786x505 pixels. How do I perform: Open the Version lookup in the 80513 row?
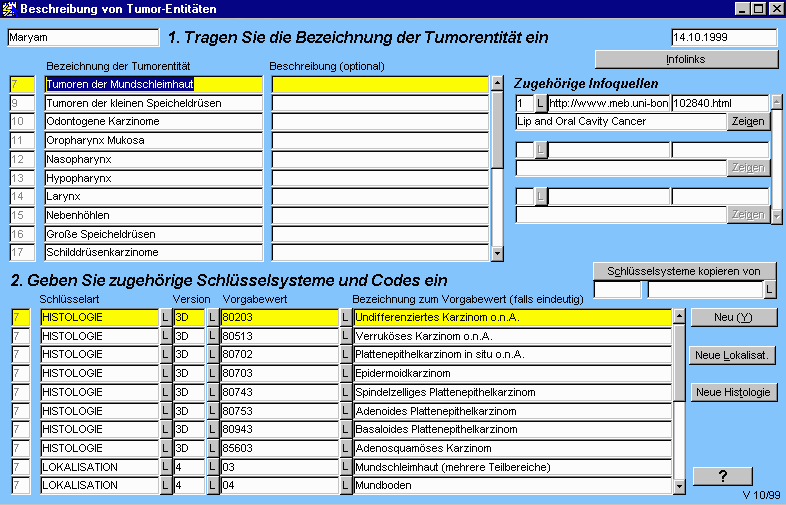[212, 336]
